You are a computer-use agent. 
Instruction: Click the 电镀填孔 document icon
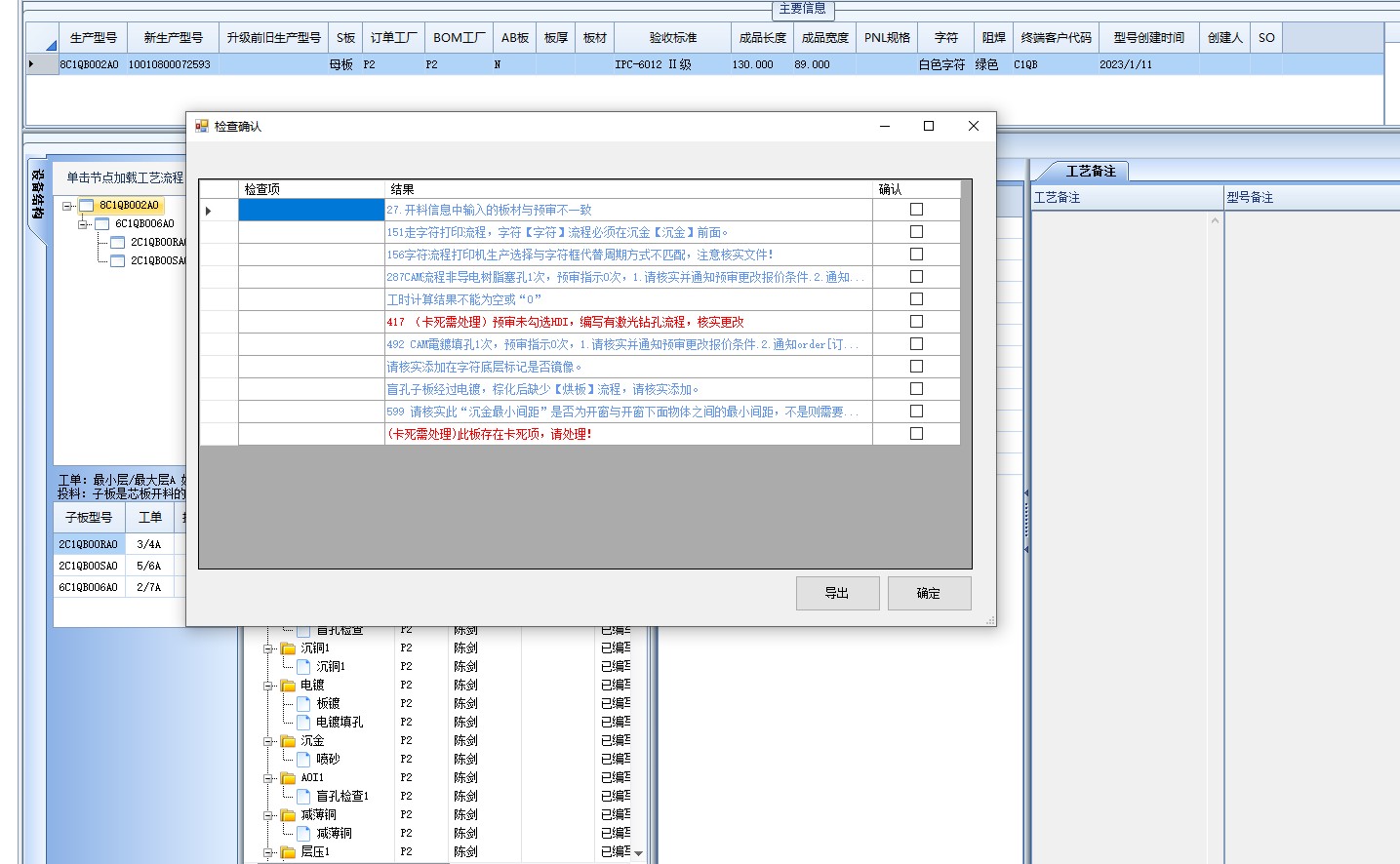(x=304, y=723)
